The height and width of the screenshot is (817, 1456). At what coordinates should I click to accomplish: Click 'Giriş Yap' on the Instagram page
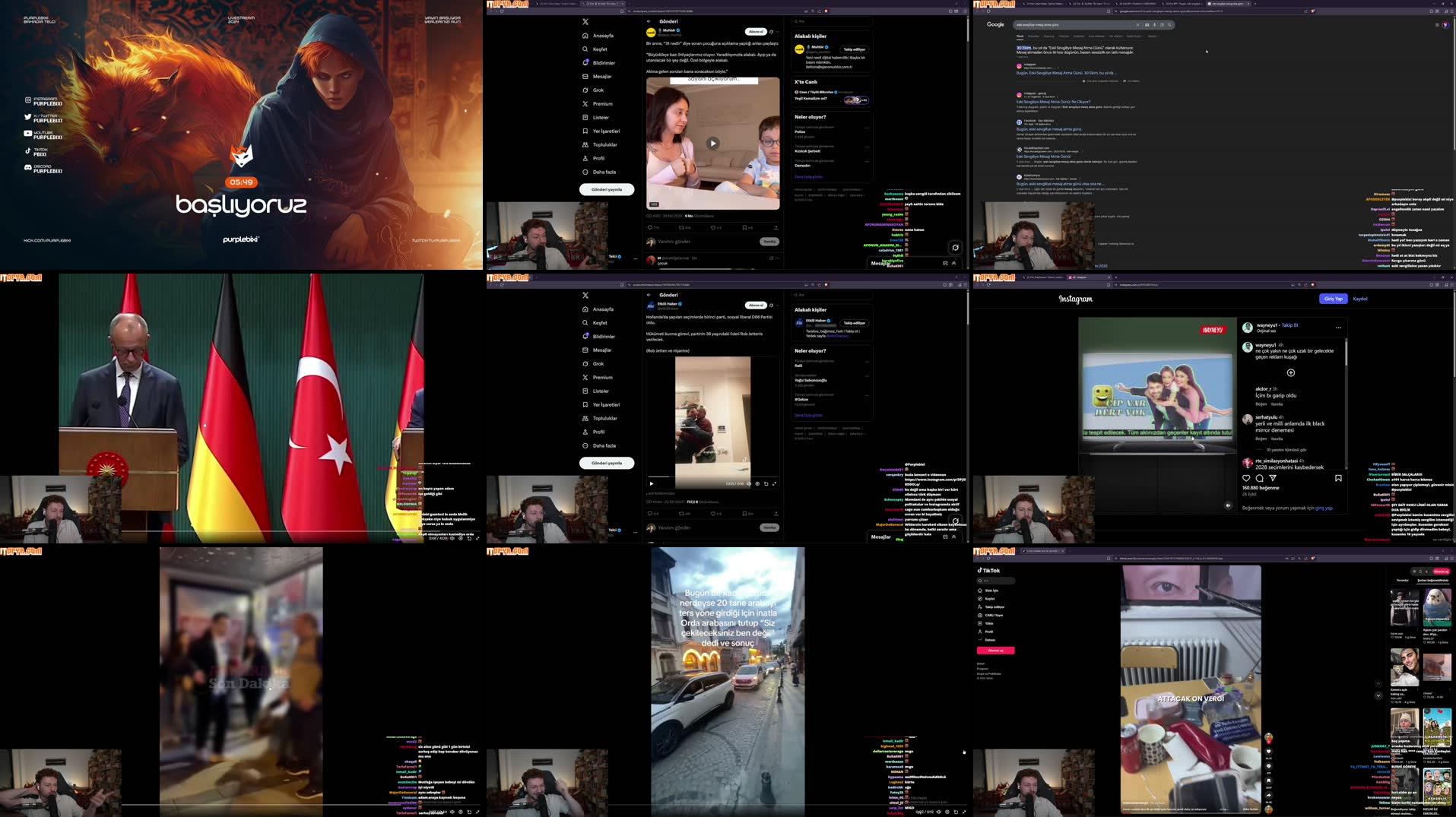pyautogui.click(x=1332, y=299)
